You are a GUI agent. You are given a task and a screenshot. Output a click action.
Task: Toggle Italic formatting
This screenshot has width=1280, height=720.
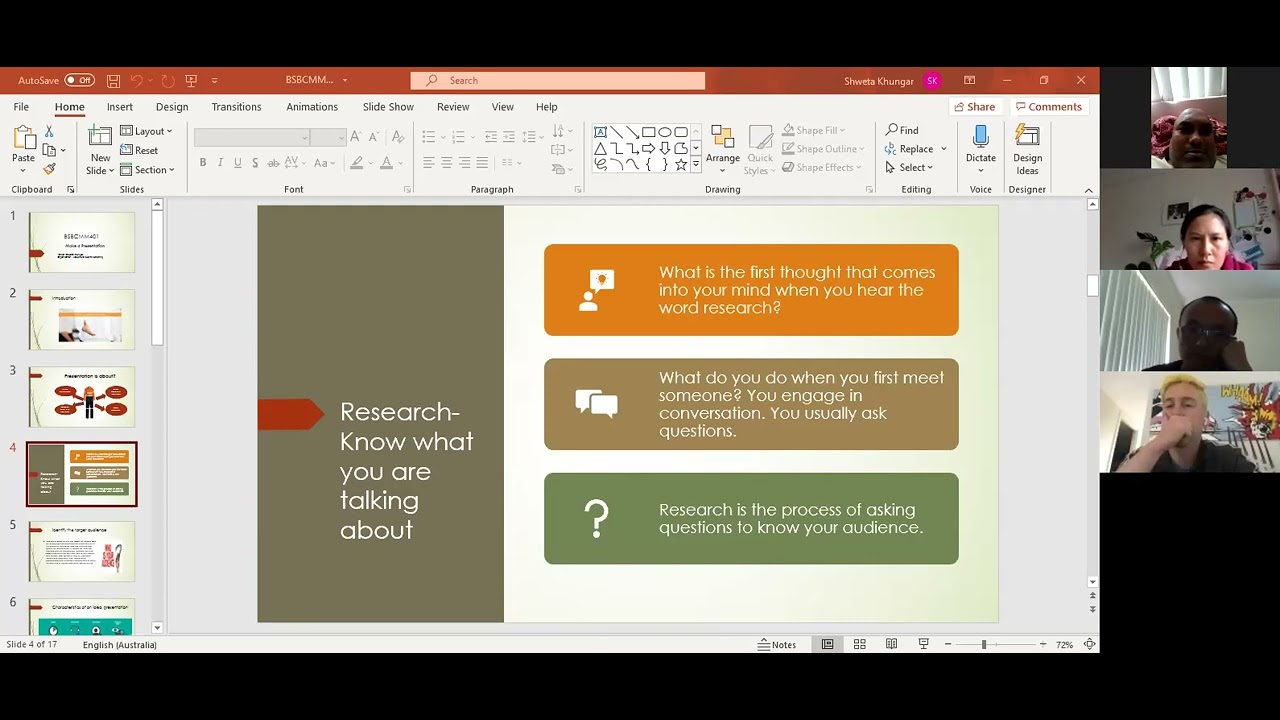coord(220,163)
